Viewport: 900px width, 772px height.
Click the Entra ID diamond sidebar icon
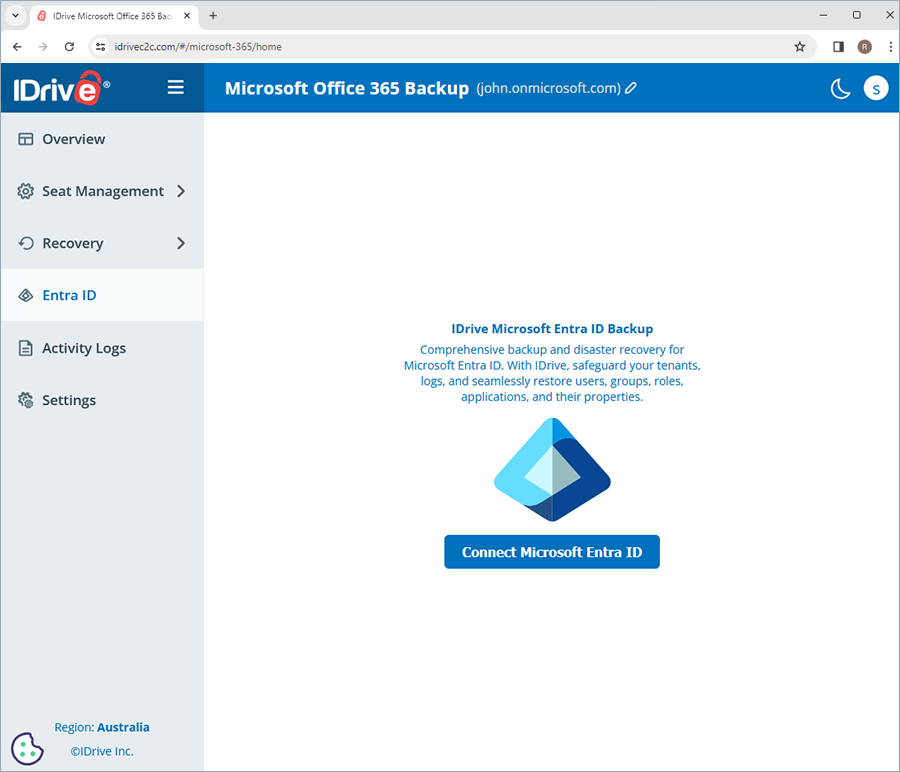[26, 296]
